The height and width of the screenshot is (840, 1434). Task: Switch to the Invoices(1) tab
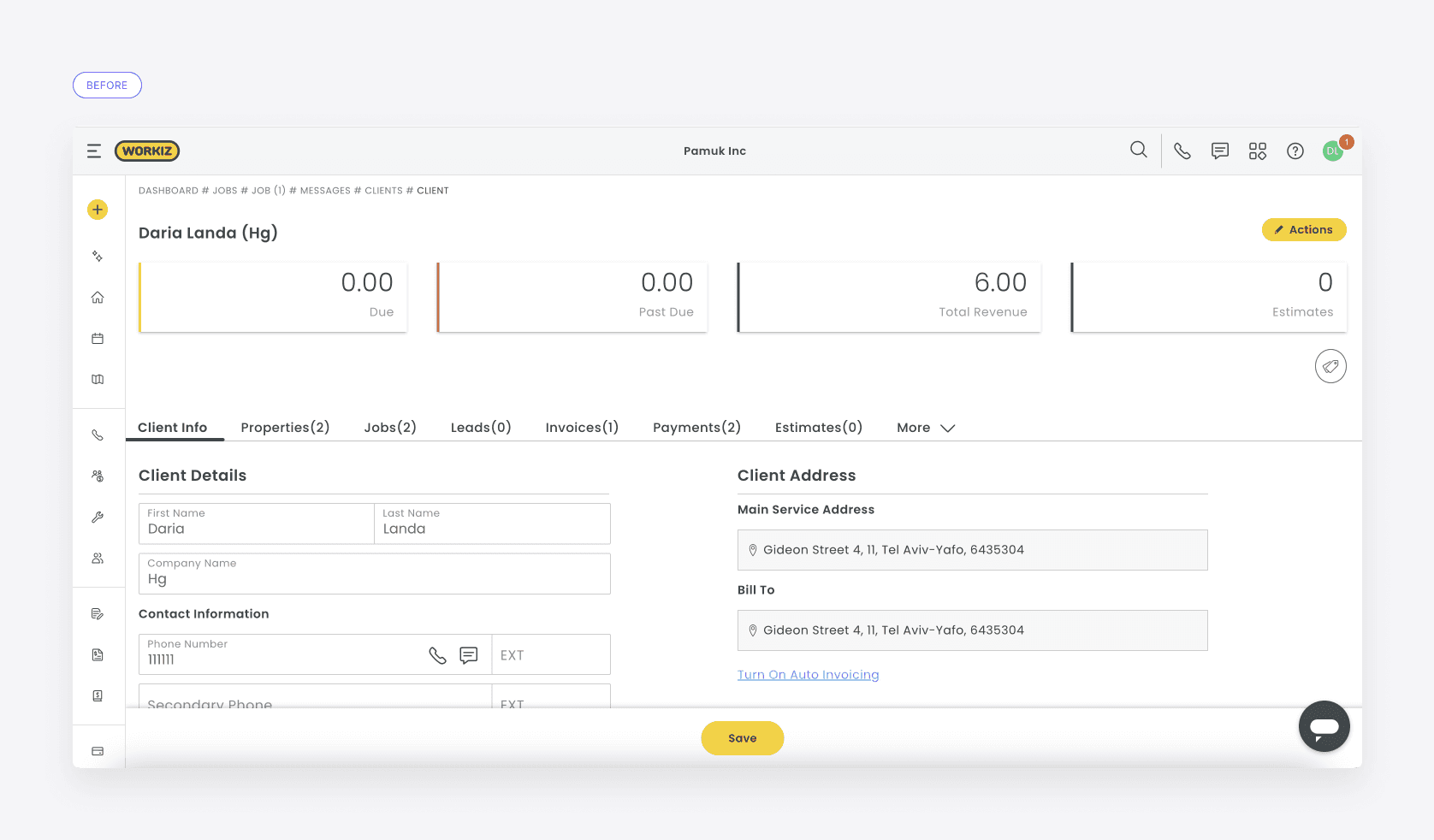click(x=582, y=428)
